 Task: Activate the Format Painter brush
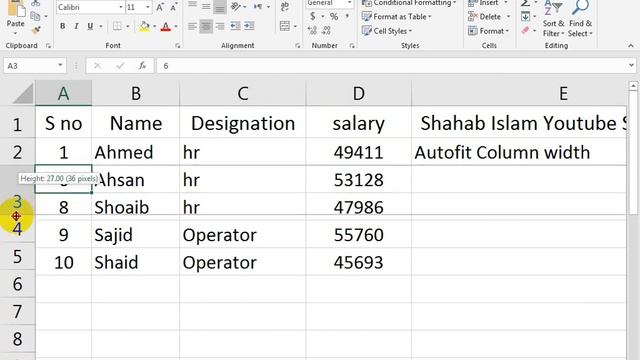36,30
